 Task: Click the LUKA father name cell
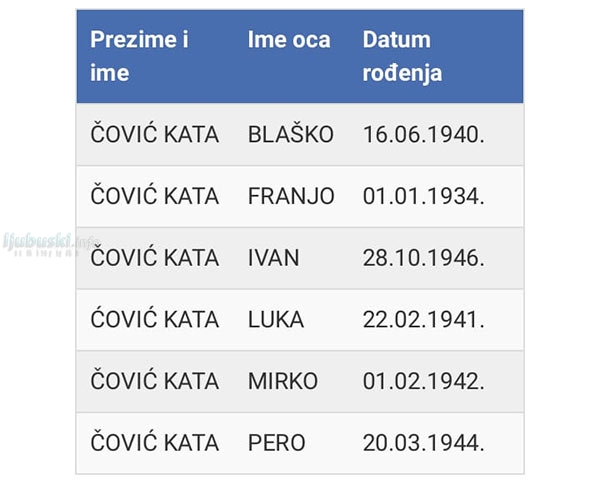point(274,320)
